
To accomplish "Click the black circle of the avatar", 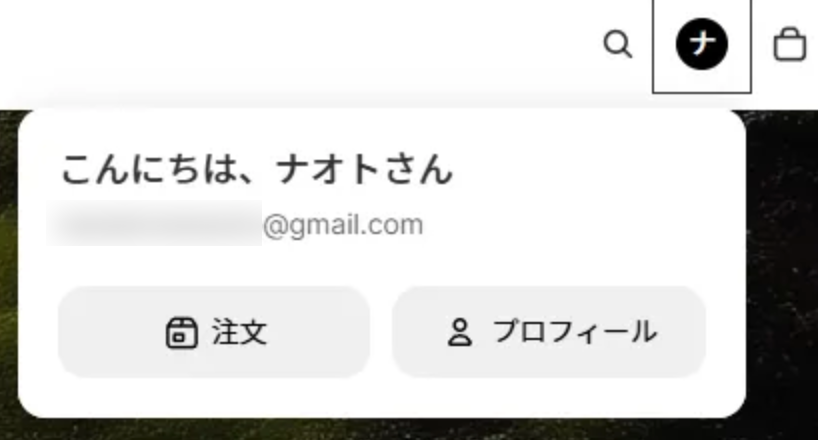I will click(702, 44).
